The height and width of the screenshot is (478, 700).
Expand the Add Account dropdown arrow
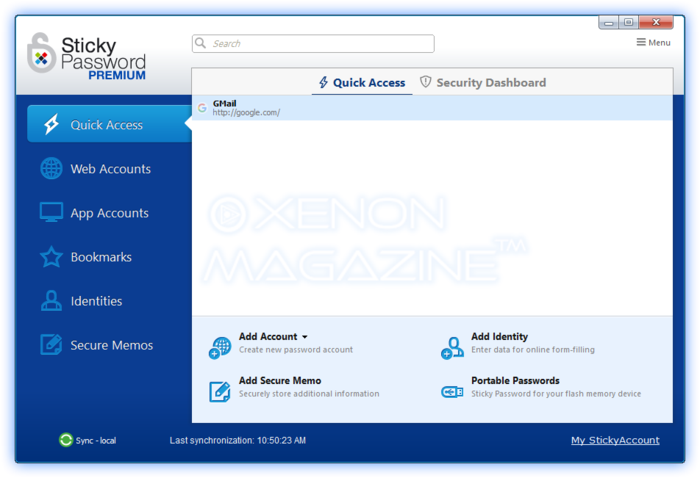tap(304, 337)
